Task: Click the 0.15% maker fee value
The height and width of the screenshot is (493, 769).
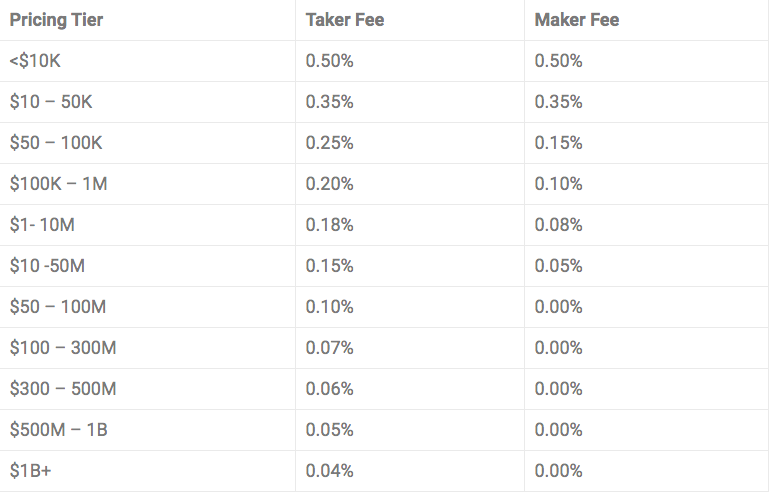Action: 559,143
